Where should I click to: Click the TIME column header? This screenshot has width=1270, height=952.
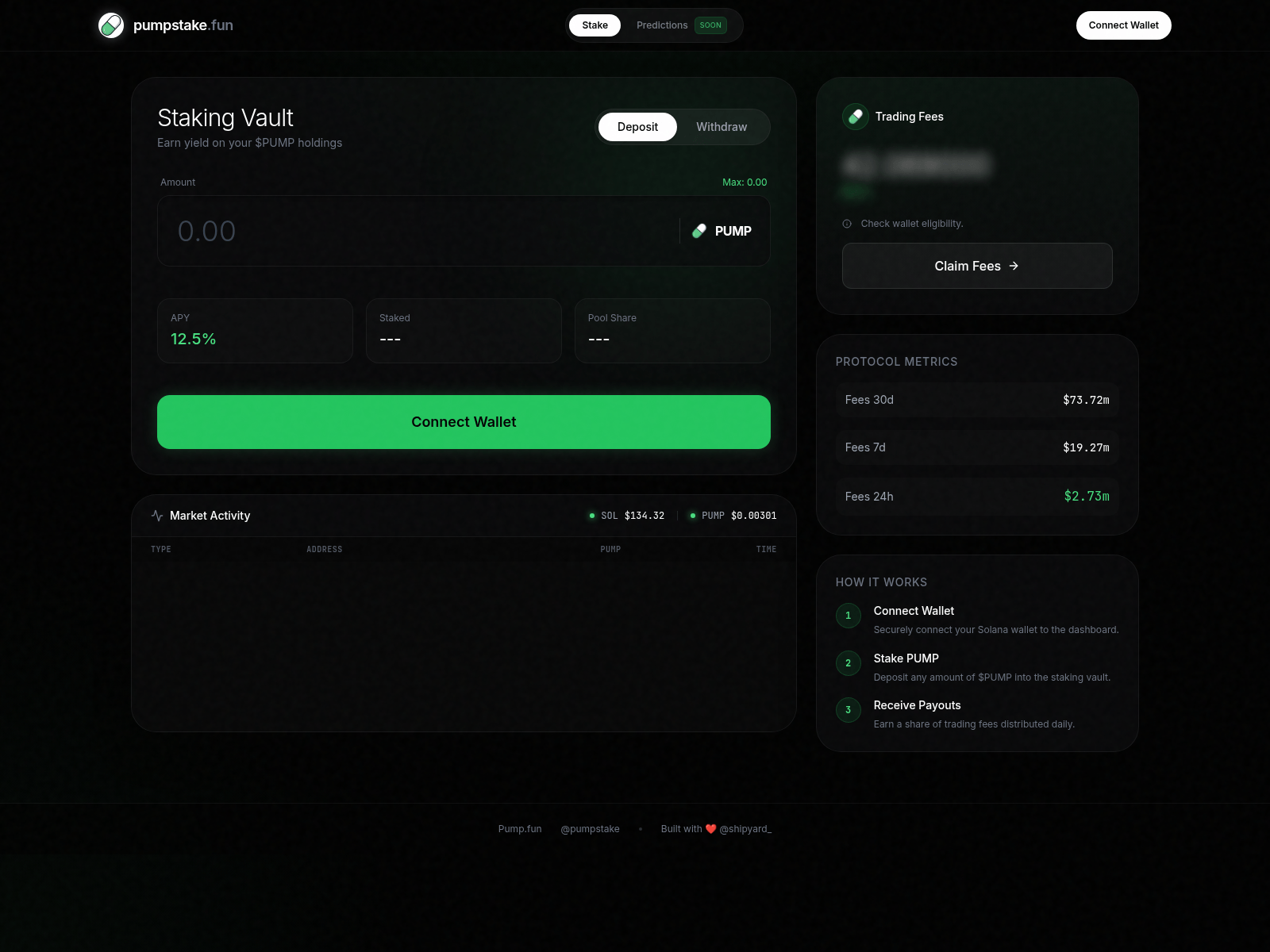pyautogui.click(x=767, y=549)
